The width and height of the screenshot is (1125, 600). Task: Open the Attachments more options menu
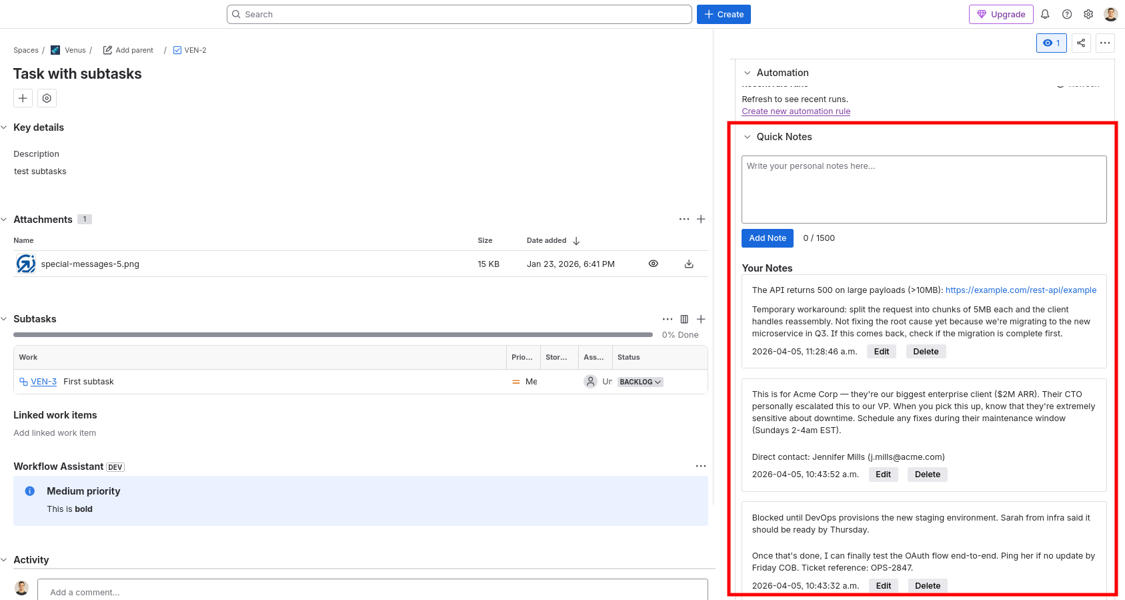click(684, 219)
